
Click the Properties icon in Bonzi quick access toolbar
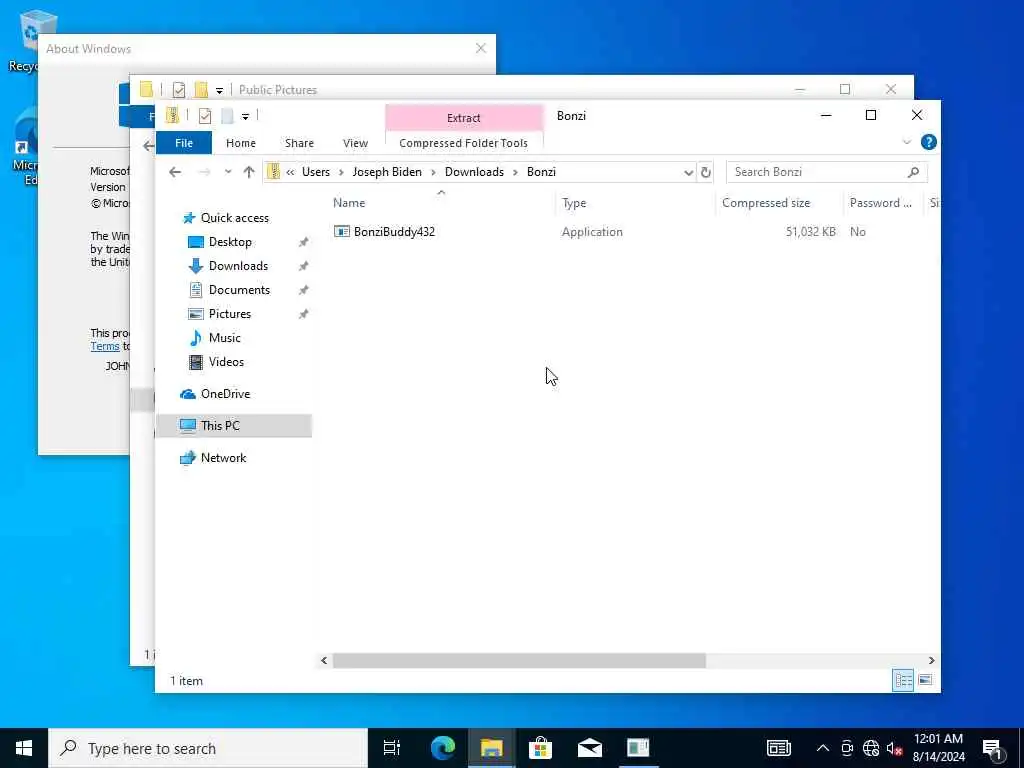pos(205,116)
